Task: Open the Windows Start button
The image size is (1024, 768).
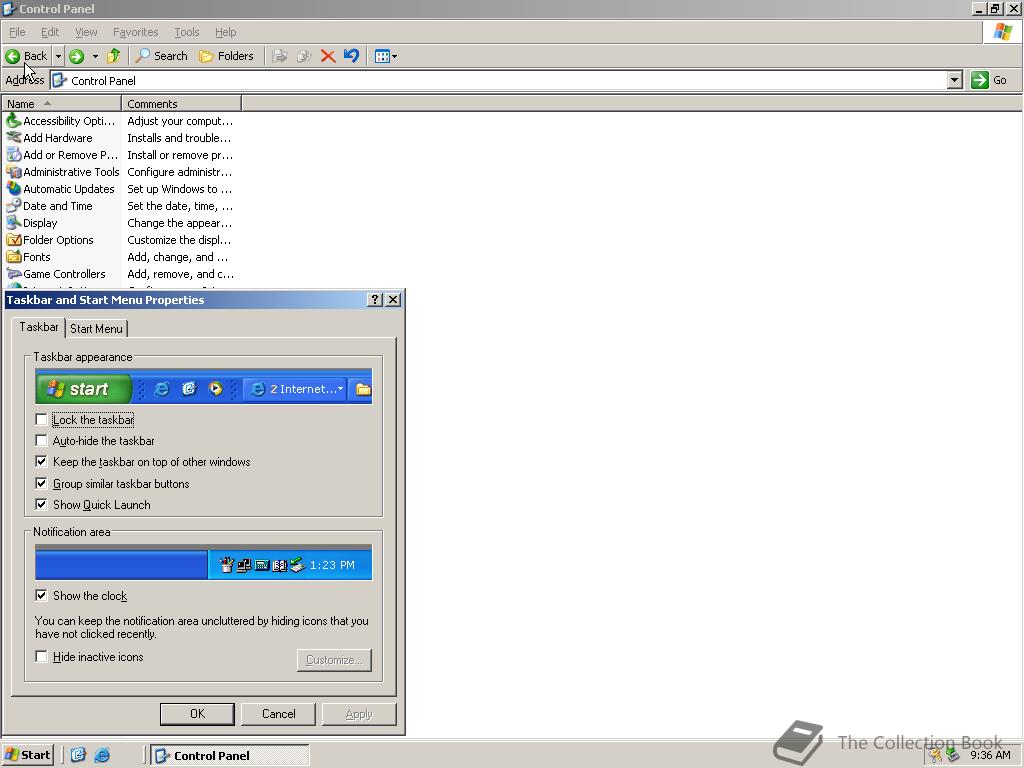Action: pos(27,755)
